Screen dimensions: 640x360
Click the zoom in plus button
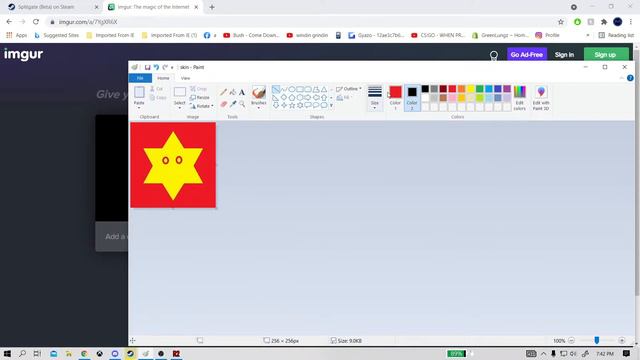pyautogui.click(x=622, y=340)
